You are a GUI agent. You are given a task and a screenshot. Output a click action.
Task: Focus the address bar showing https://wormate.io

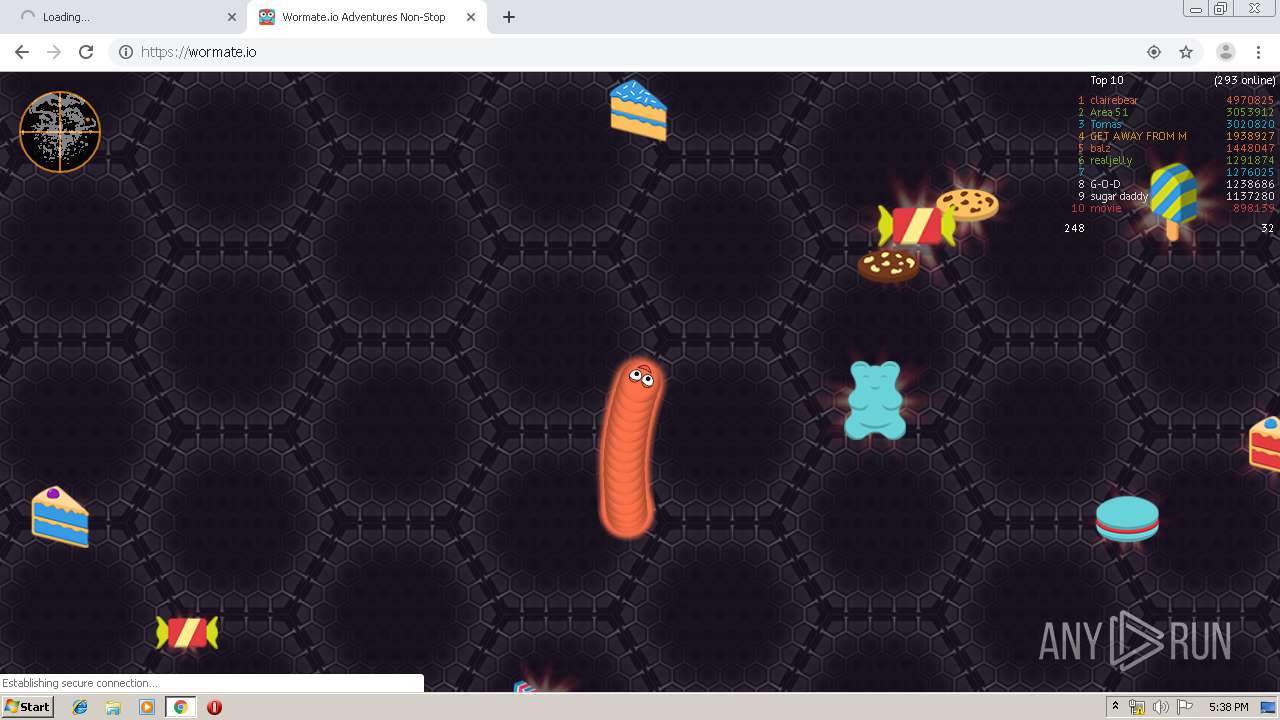(x=640, y=52)
